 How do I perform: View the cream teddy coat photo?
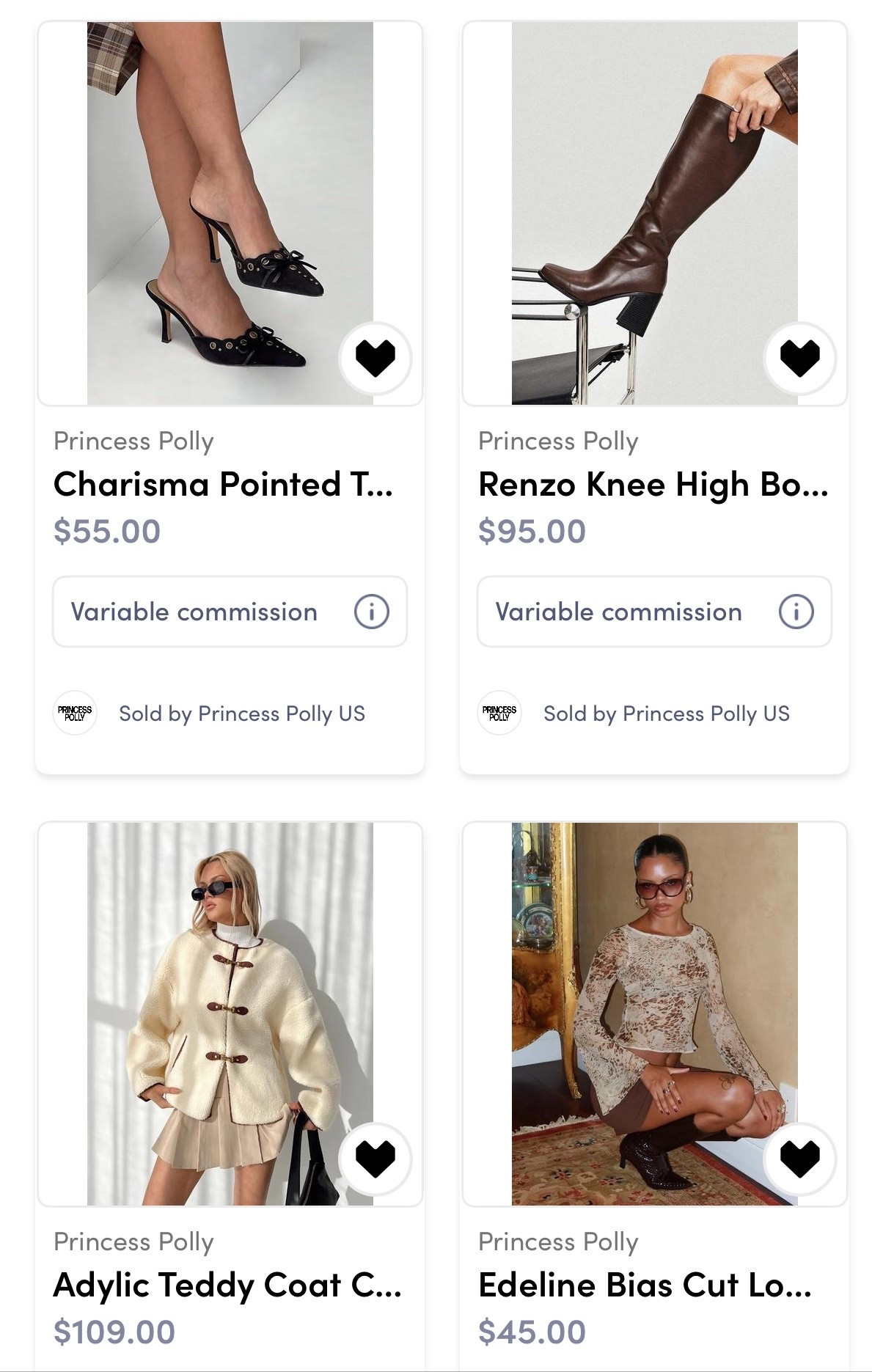click(230, 1013)
